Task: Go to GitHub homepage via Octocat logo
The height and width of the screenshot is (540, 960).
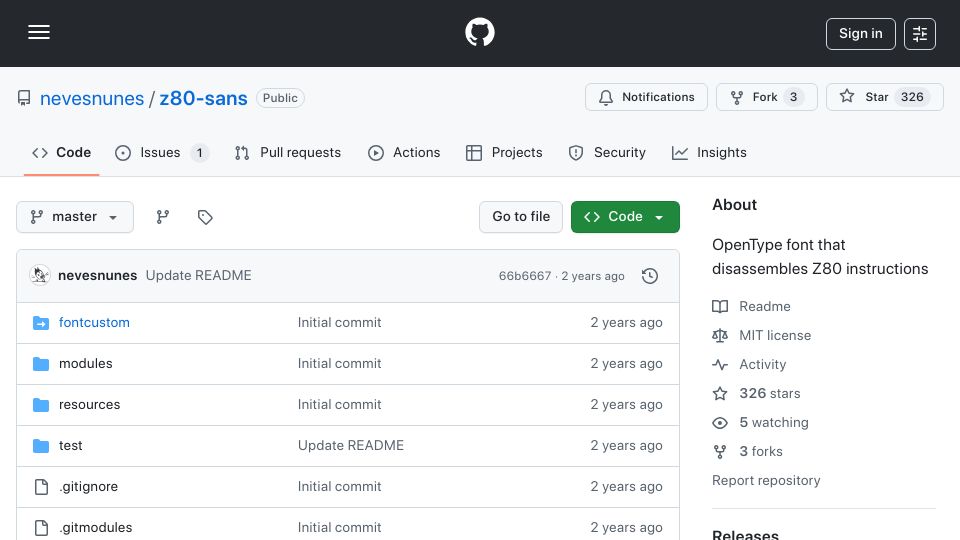Action: pos(479,32)
